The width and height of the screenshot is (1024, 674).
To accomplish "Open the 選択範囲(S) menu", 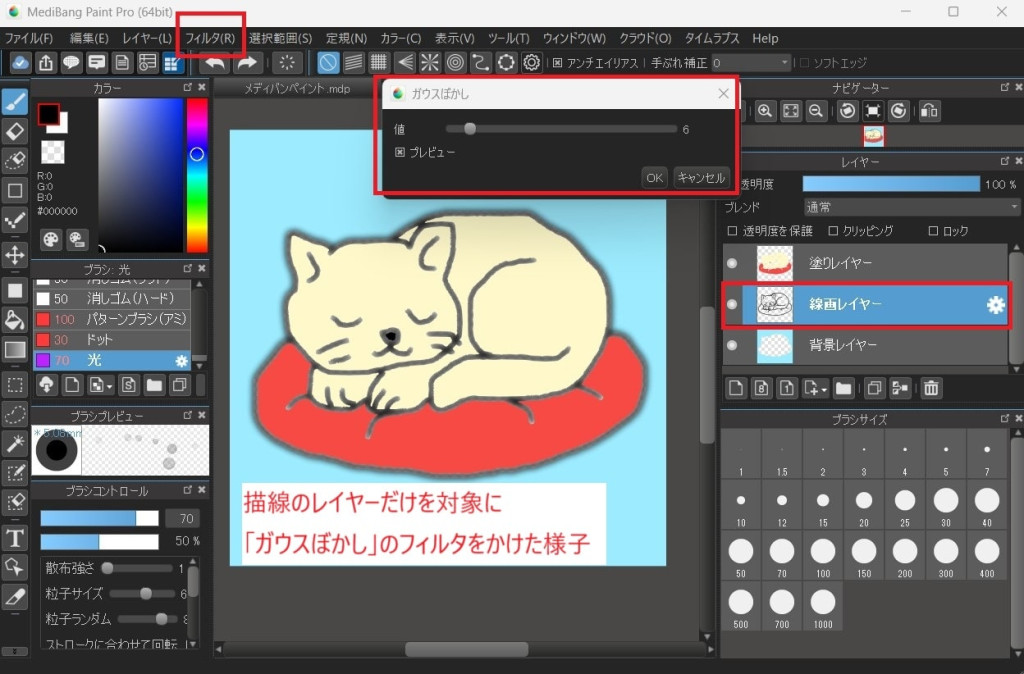I will 280,39.
